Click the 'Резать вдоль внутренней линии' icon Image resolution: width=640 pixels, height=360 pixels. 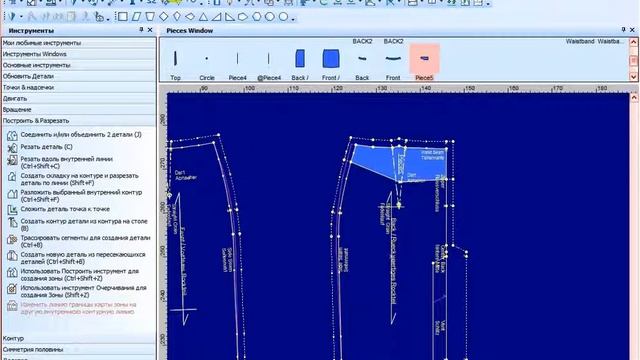pyautogui.click(x=12, y=160)
